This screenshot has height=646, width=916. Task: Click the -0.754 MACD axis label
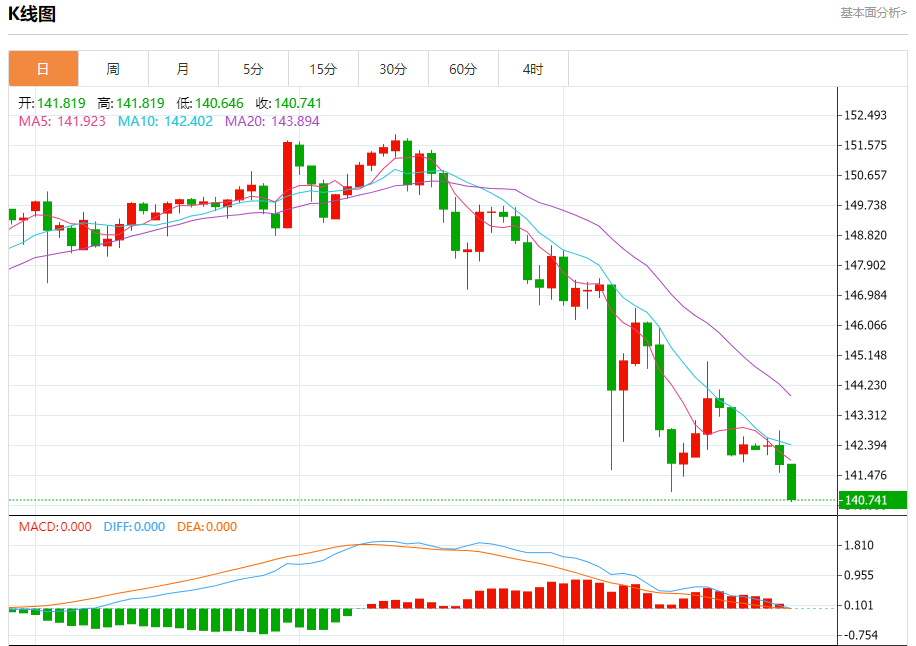[859, 635]
